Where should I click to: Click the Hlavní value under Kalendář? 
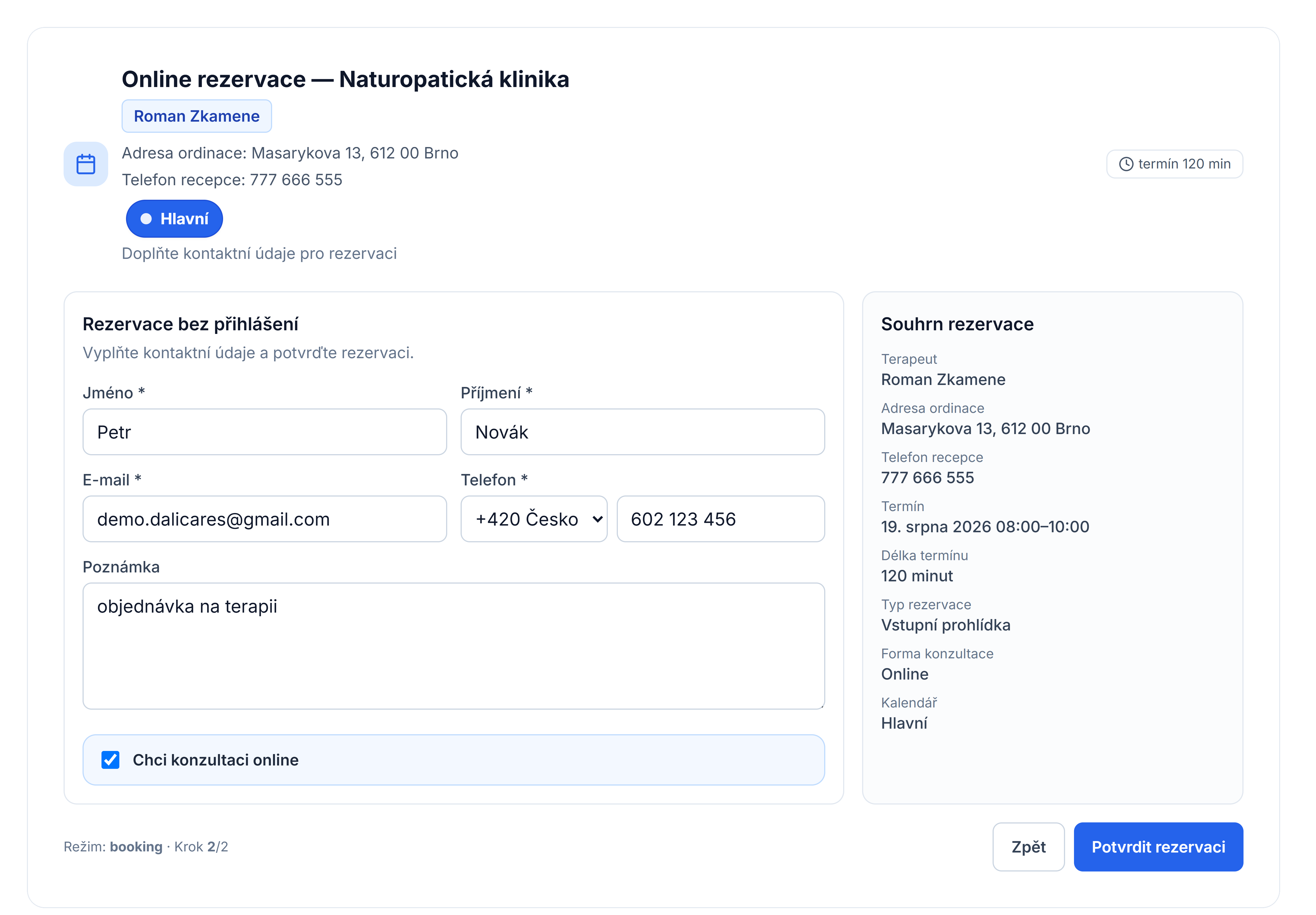[x=904, y=723]
